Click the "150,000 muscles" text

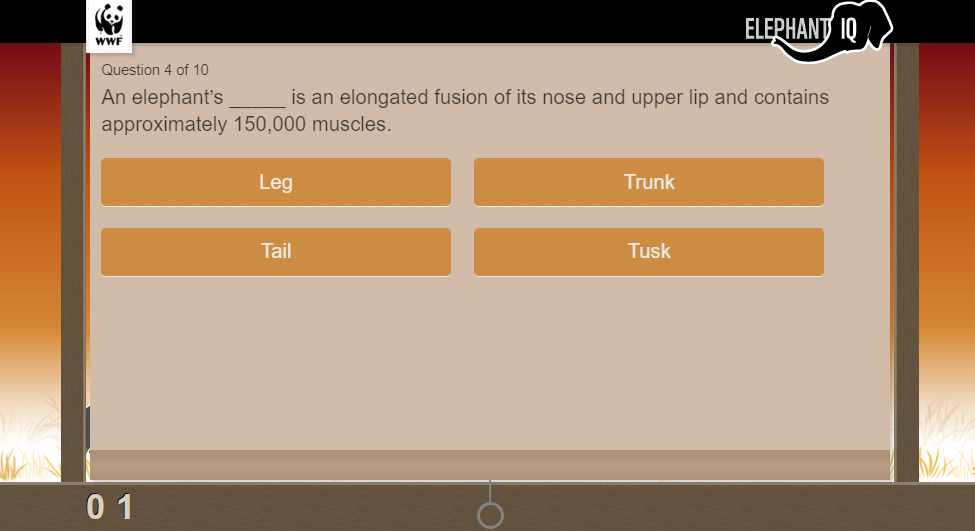pyautogui.click(x=312, y=124)
